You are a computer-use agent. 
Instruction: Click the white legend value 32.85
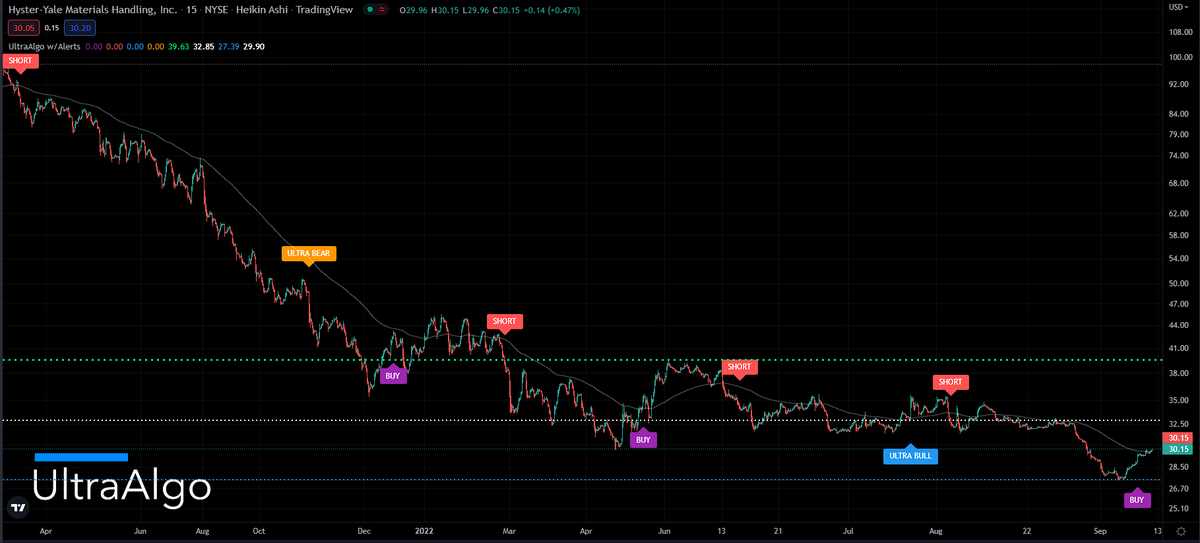point(204,45)
